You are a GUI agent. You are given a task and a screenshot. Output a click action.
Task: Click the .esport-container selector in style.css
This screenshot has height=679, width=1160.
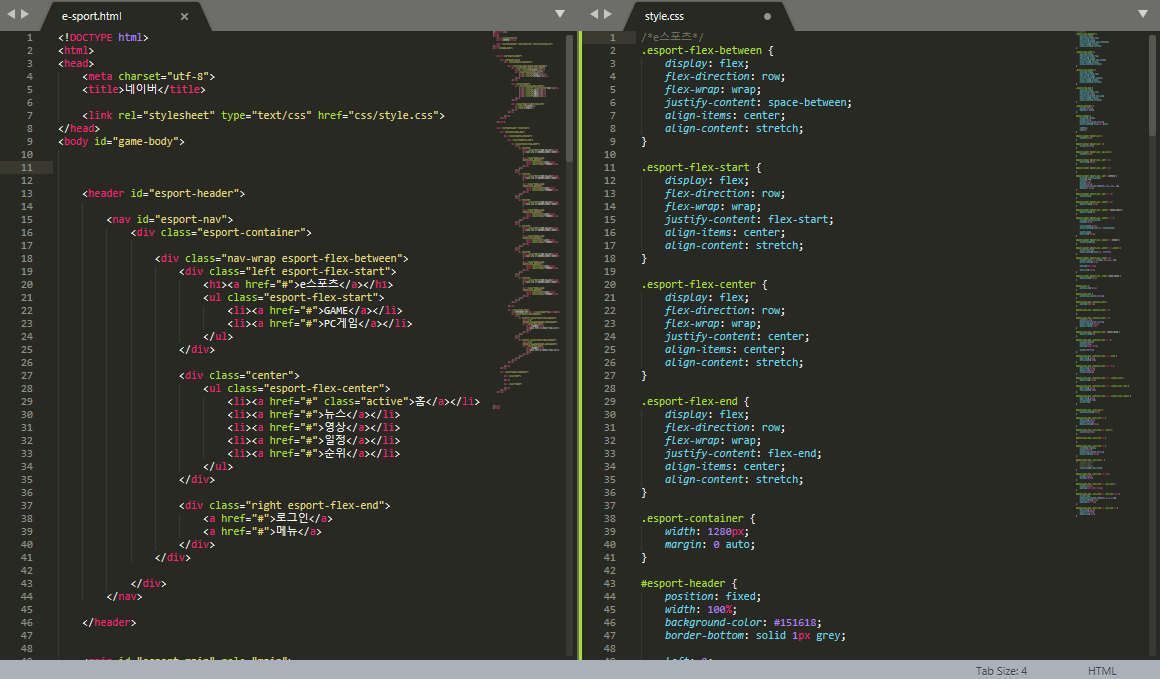pos(692,518)
